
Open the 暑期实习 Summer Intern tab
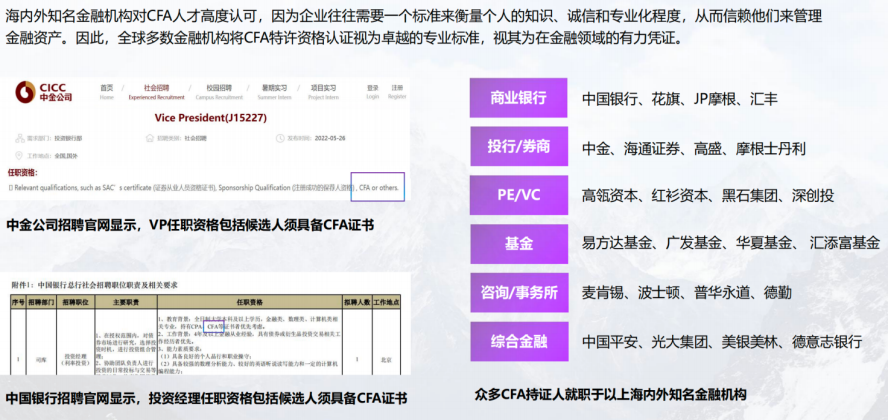click(274, 92)
